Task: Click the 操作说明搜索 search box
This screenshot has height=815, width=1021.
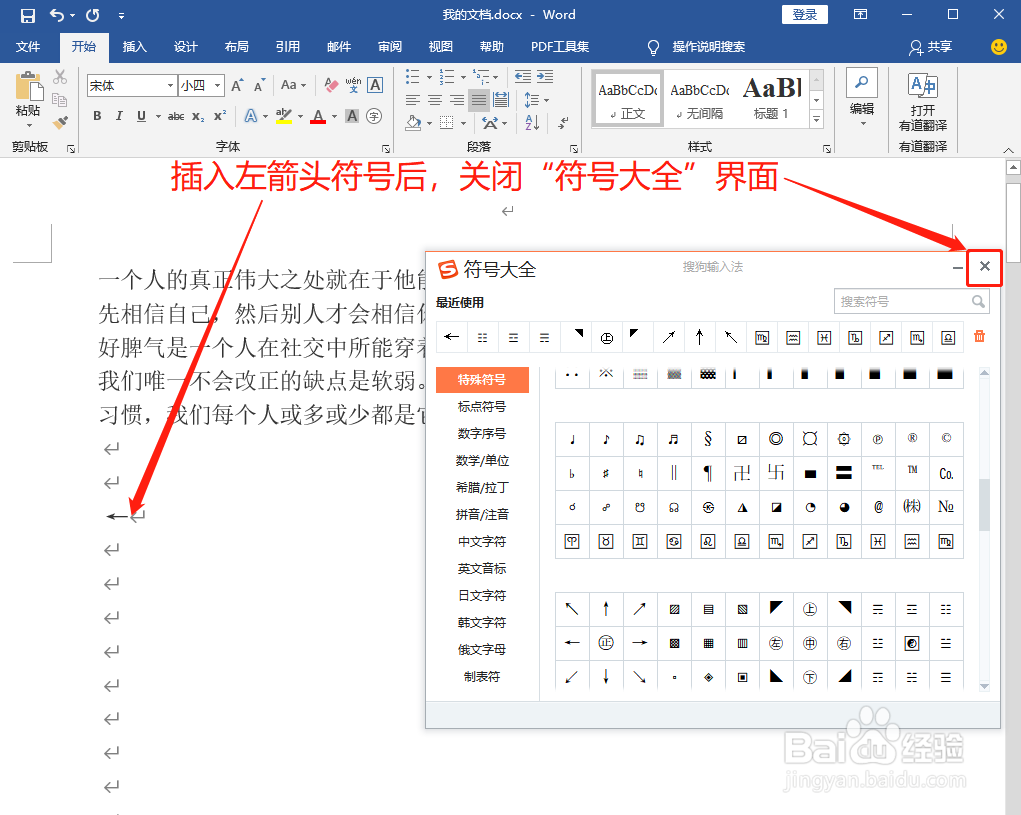Action: 708,47
